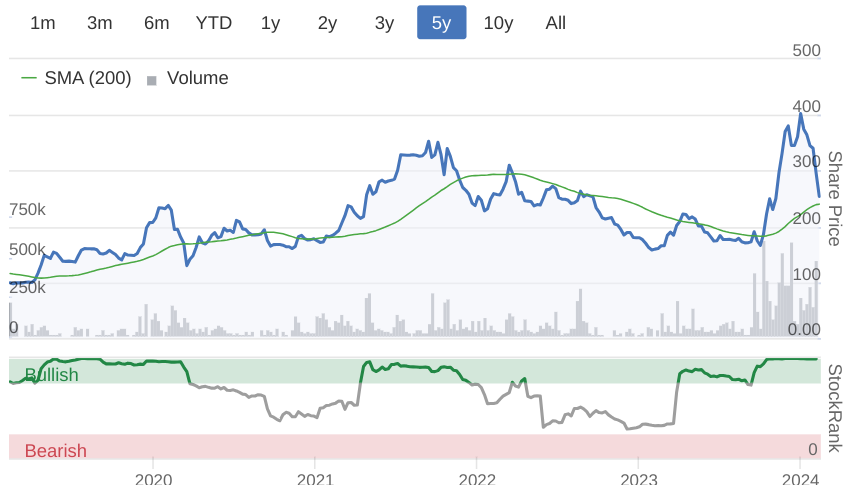Click the 250k volume axis label
This screenshot has height=485, width=859.
(x=27, y=287)
